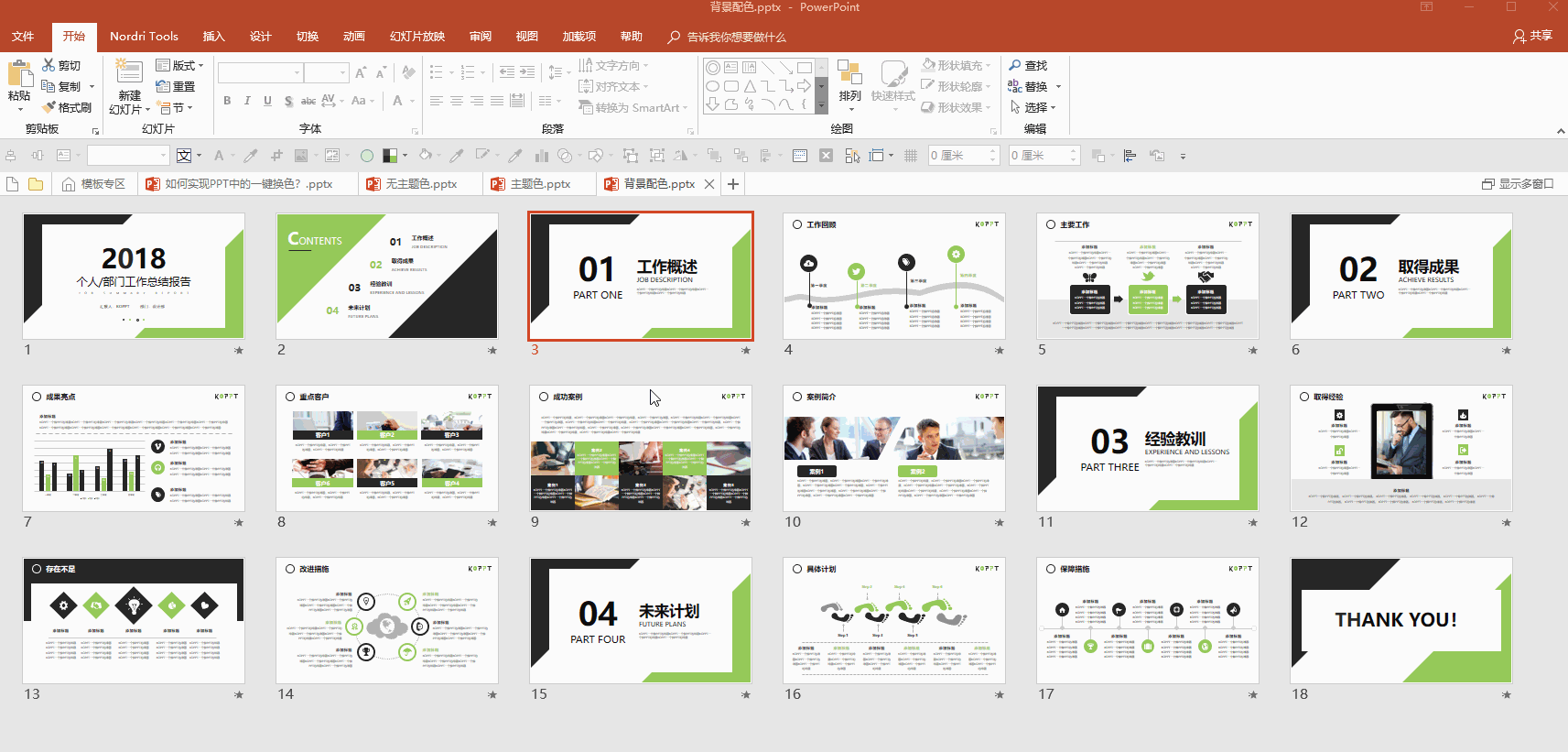Click the Format Painter brush icon
This screenshot has height=752, width=1568.
click(49, 107)
